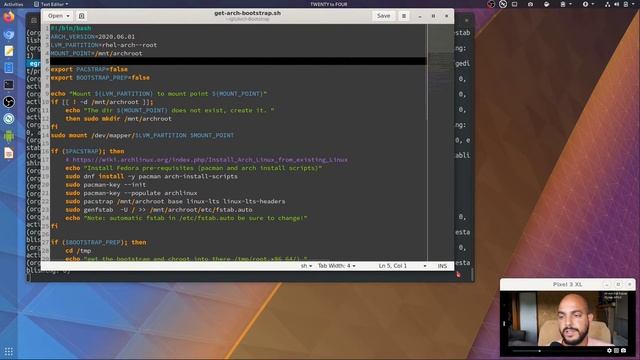The image size is (640, 360).
Task: Click the round disk tray icon in top bar
Action: tap(547, 4)
